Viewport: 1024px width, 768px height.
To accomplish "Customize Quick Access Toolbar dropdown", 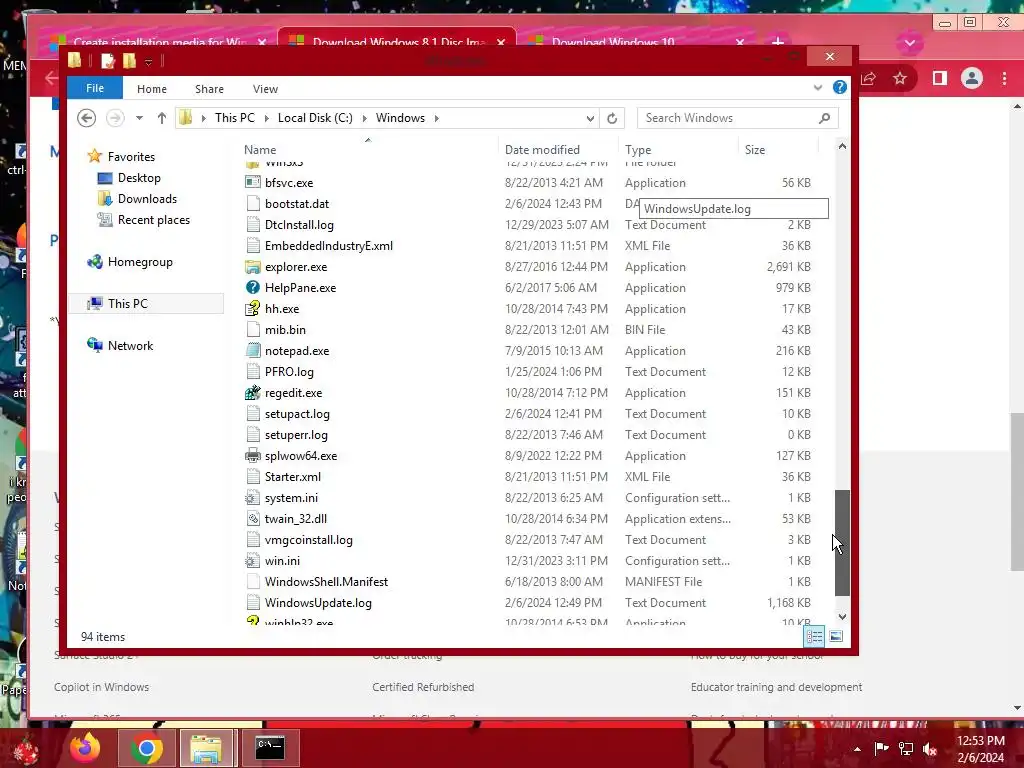I will [148, 62].
